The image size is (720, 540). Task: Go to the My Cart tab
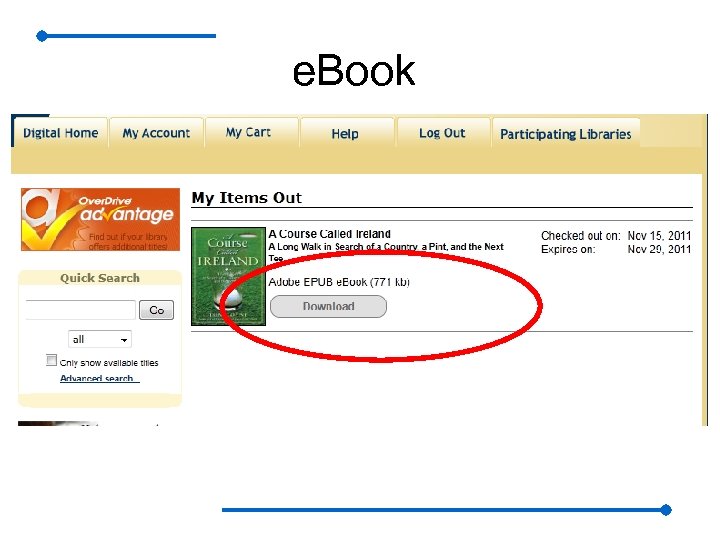pyautogui.click(x=248, y=132)
